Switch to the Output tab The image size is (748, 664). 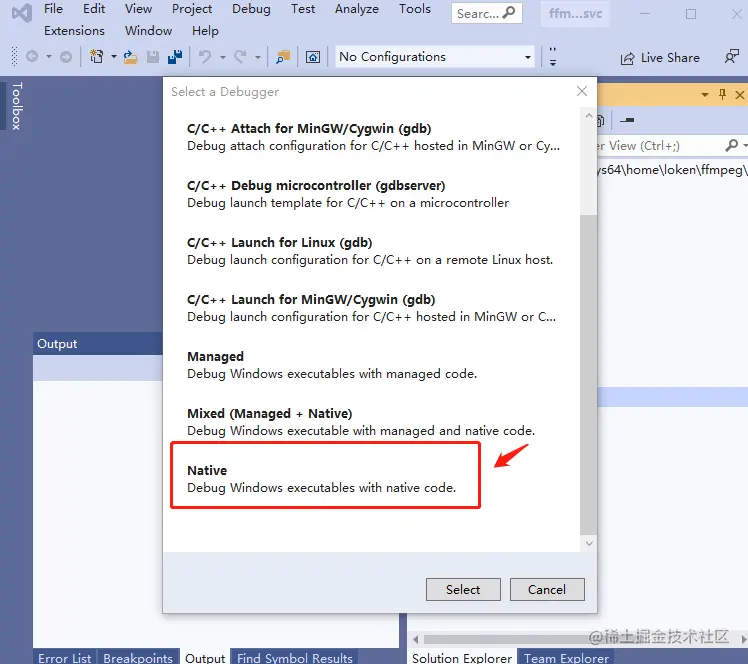click(x=205, y=657)
